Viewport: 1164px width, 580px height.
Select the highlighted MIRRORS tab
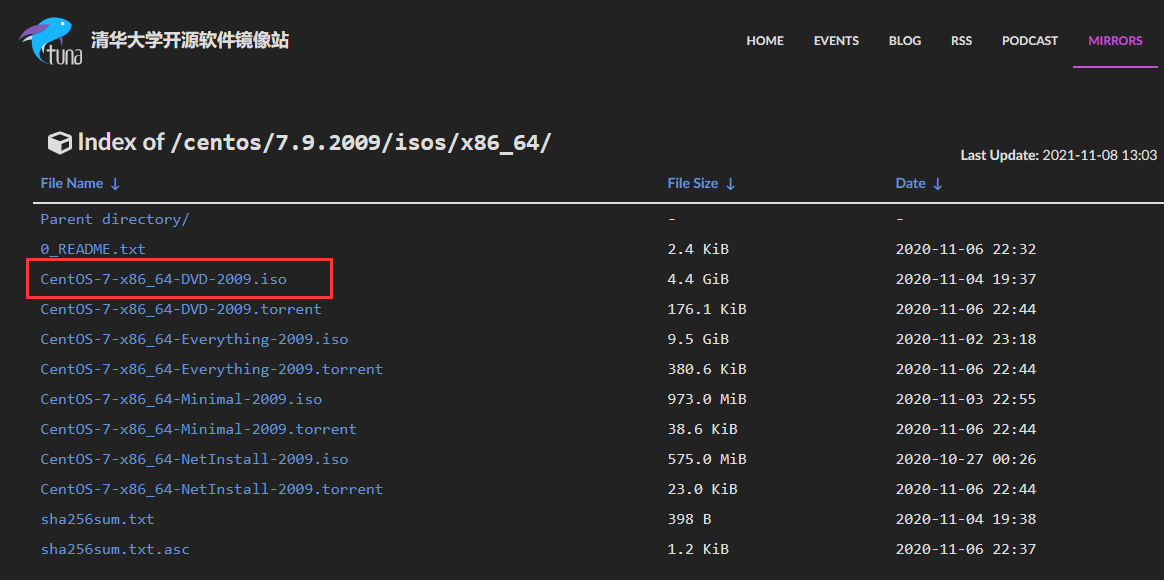pyautogui.click(x=1114, y=41)
